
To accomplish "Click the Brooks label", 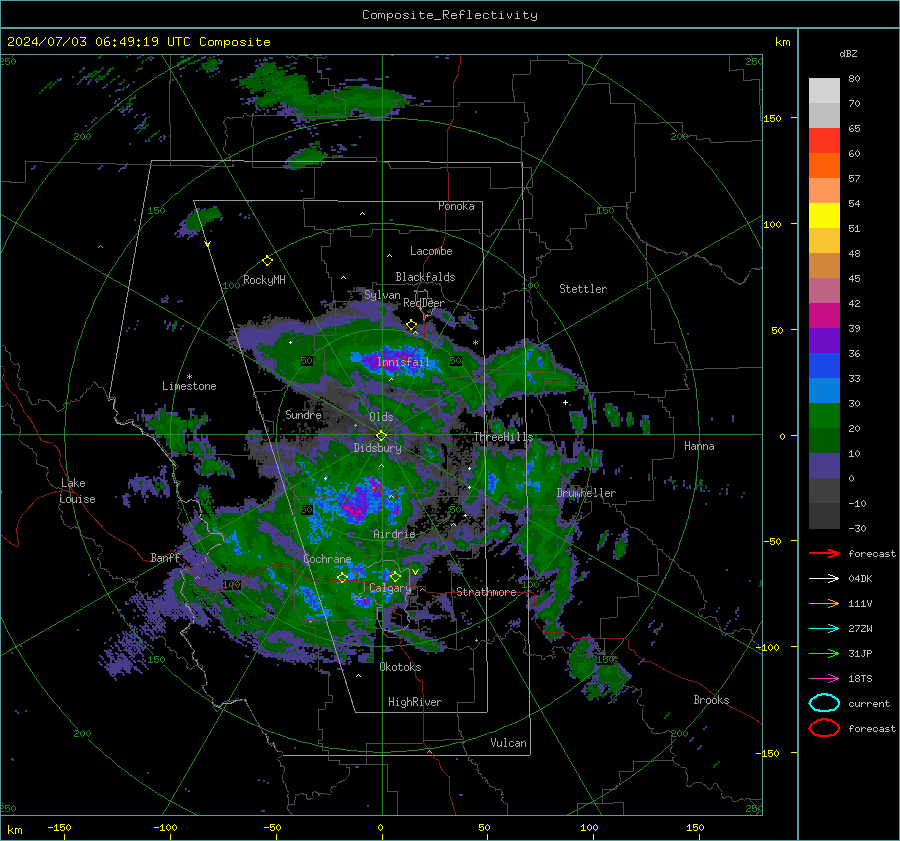I will point(711,700).
